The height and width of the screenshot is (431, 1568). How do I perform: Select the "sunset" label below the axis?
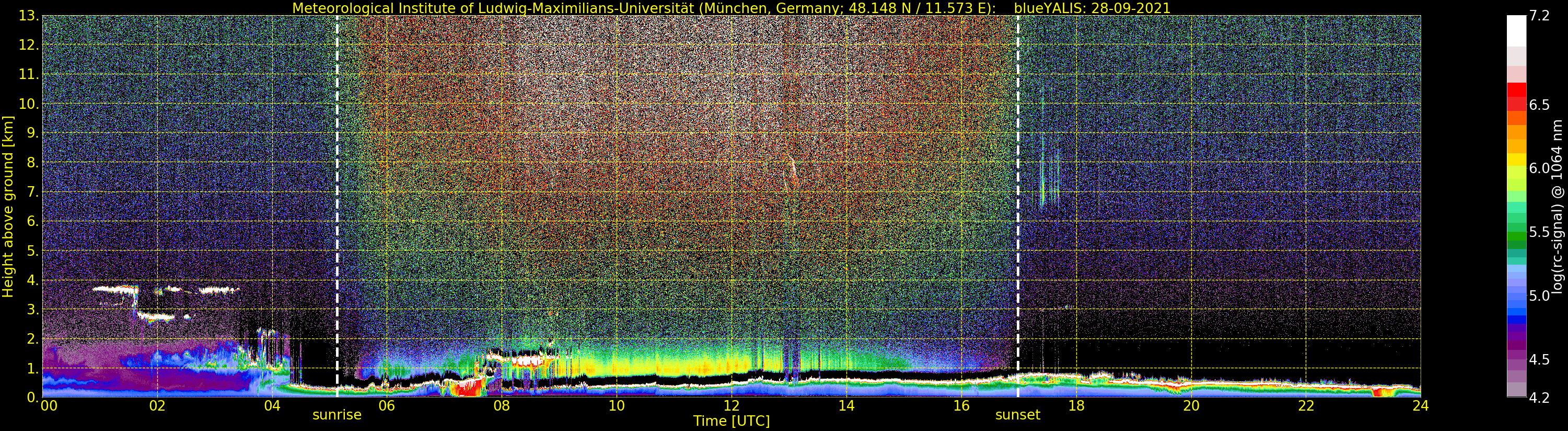[1017, 415]
